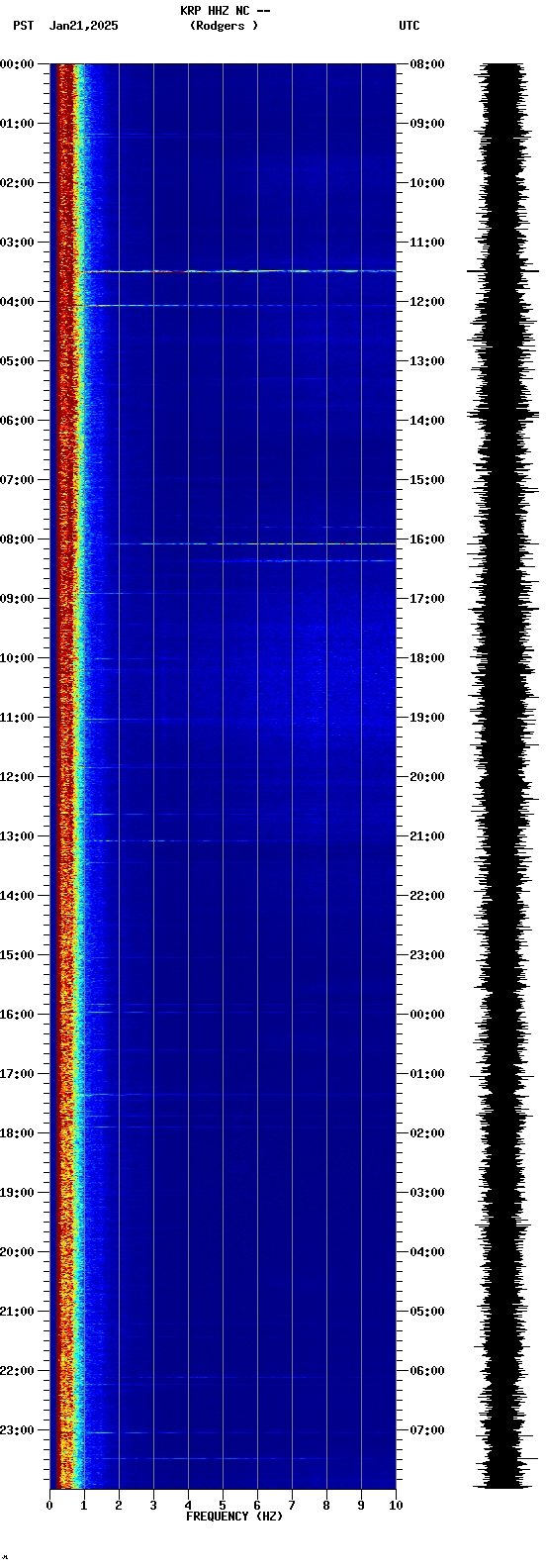
Task: Click the large waveform spike near 11:30 UTC
Action: pyautogui.click(x=503, y=270)
